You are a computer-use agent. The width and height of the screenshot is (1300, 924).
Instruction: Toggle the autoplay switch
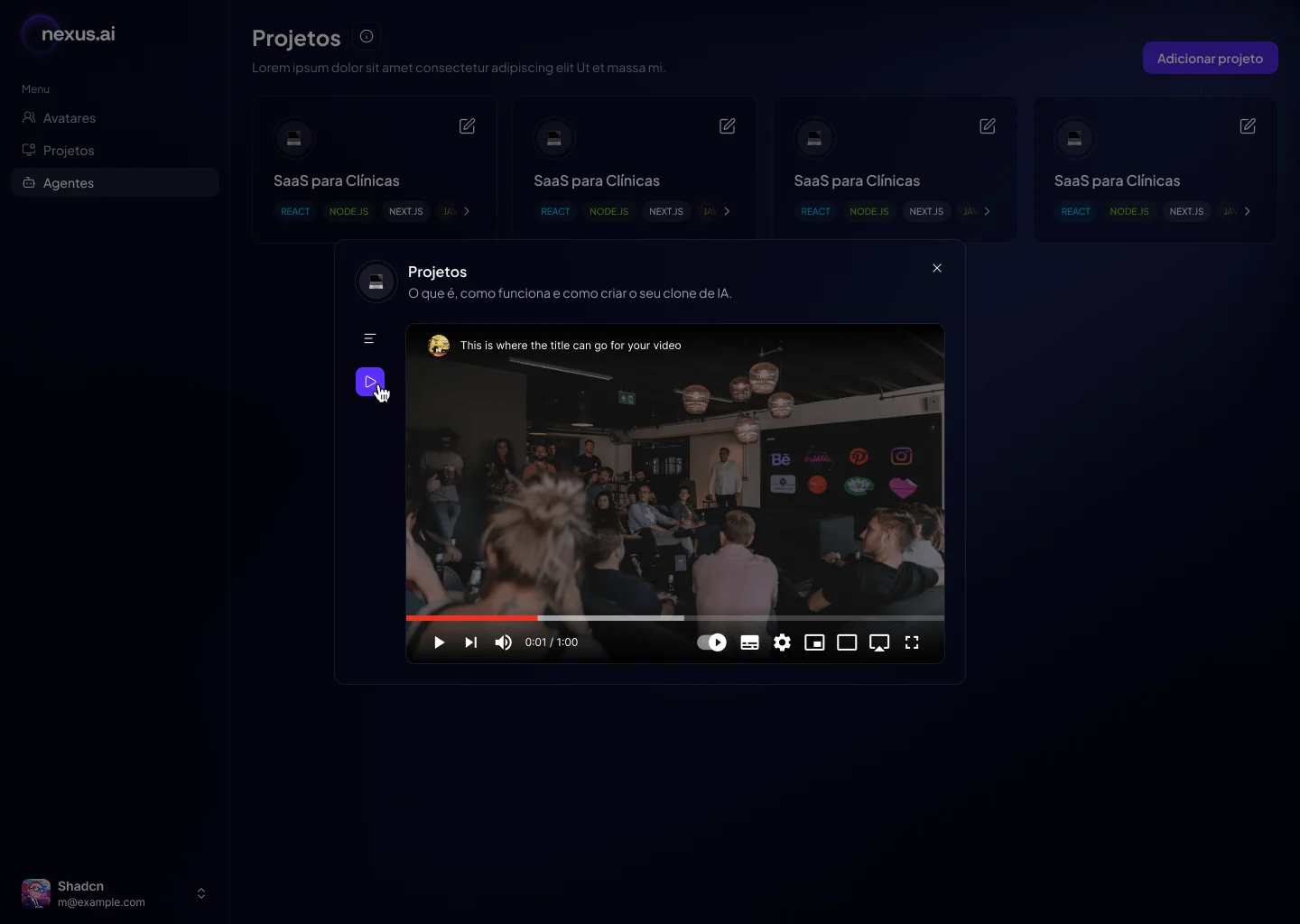coord(711,642)
